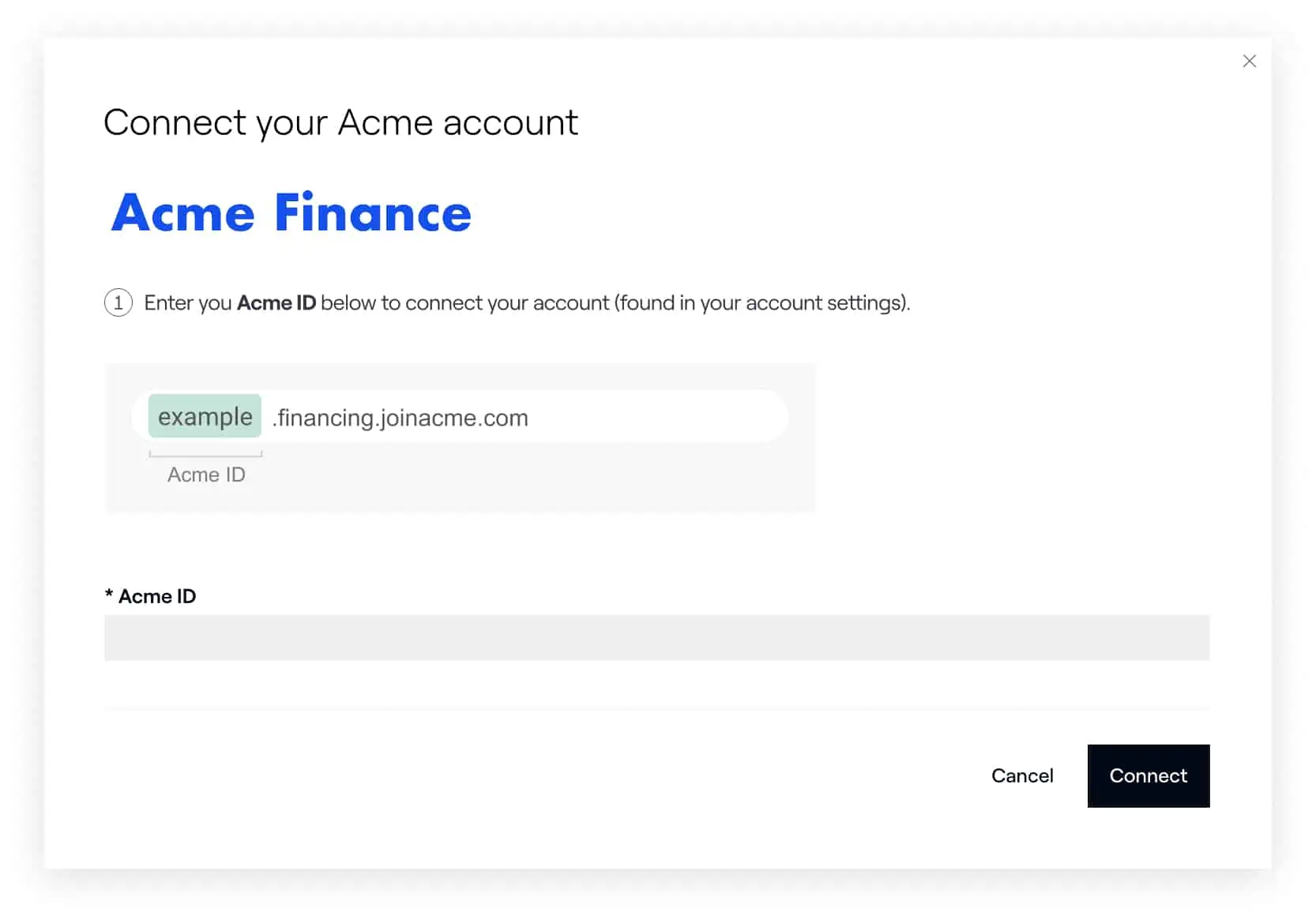
Task: Click the required asterisk beside Acme ID
Action: point(109,595)
